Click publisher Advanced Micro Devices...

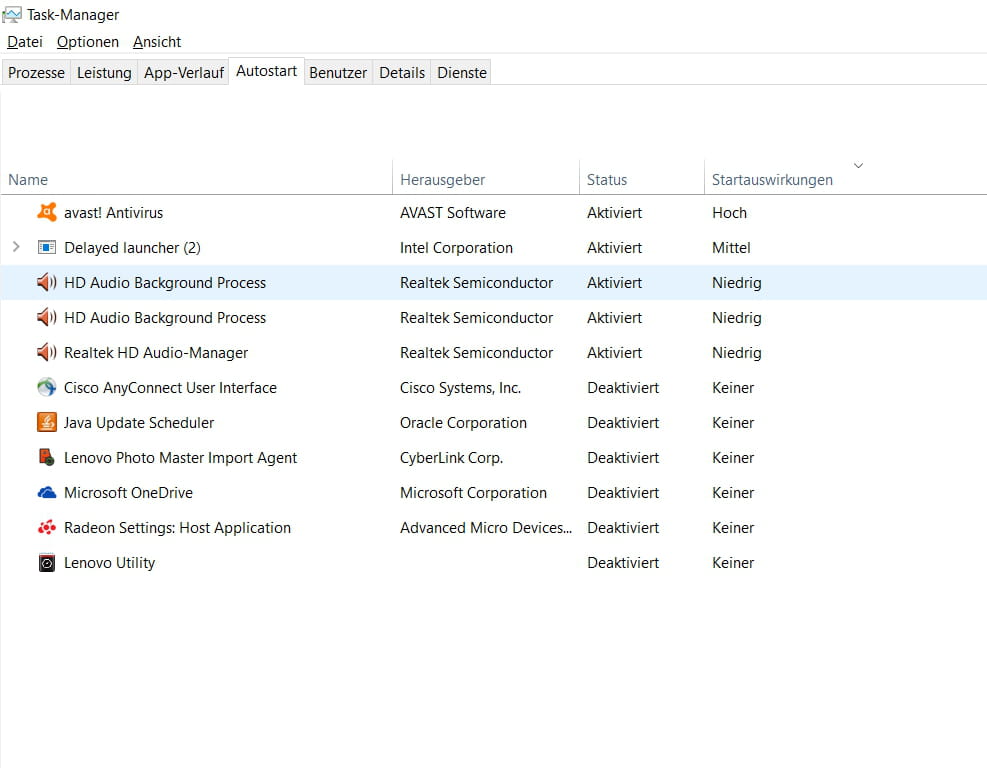486,528
